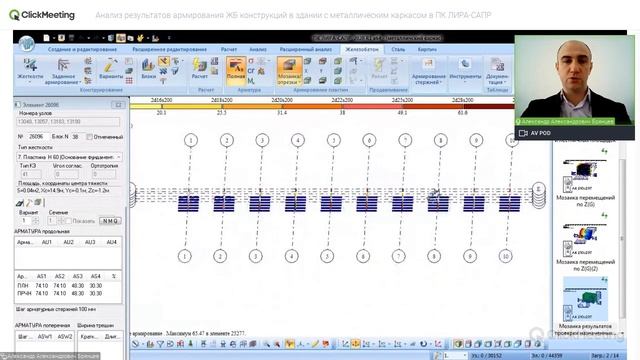
Task: Click the N M Q button
Action: tap(110, 221)
